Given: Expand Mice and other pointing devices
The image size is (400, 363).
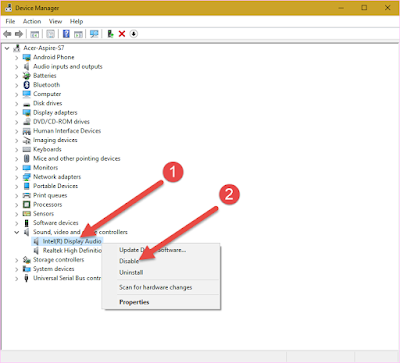Looking at the screenshot, I should pyautogui.click(x=16, y=159).
